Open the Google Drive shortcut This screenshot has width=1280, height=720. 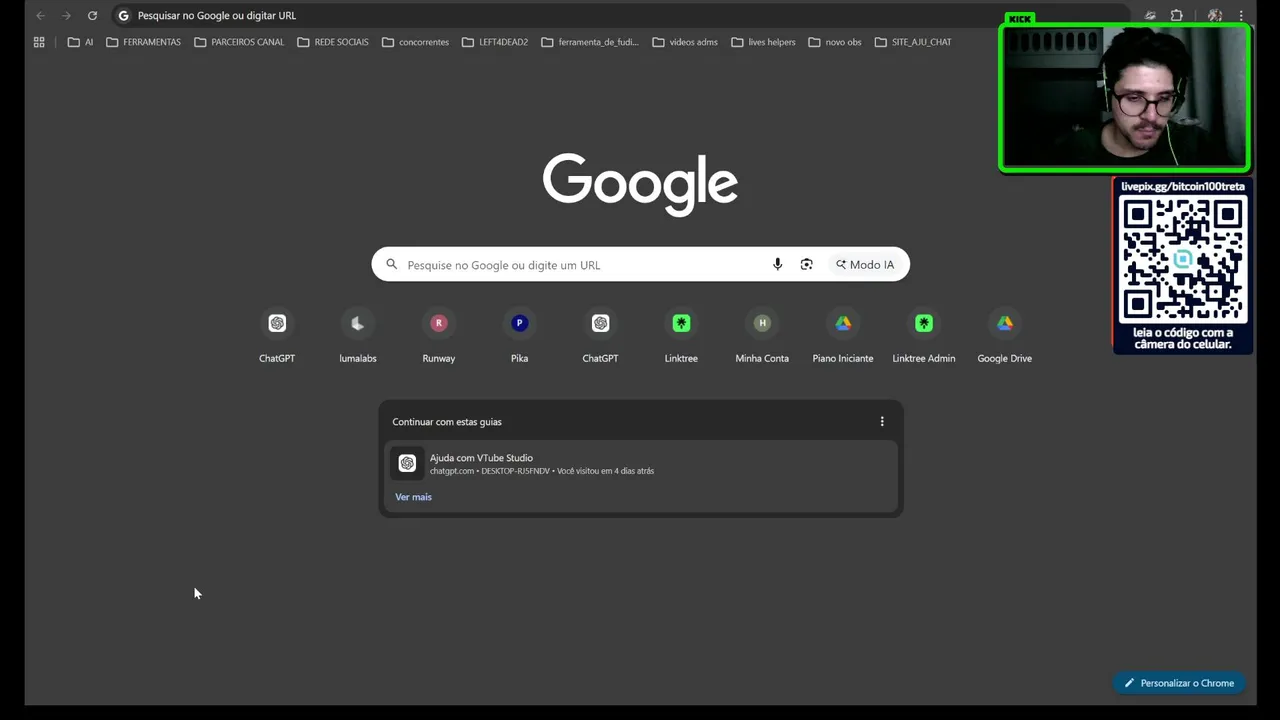[1005, 336]
